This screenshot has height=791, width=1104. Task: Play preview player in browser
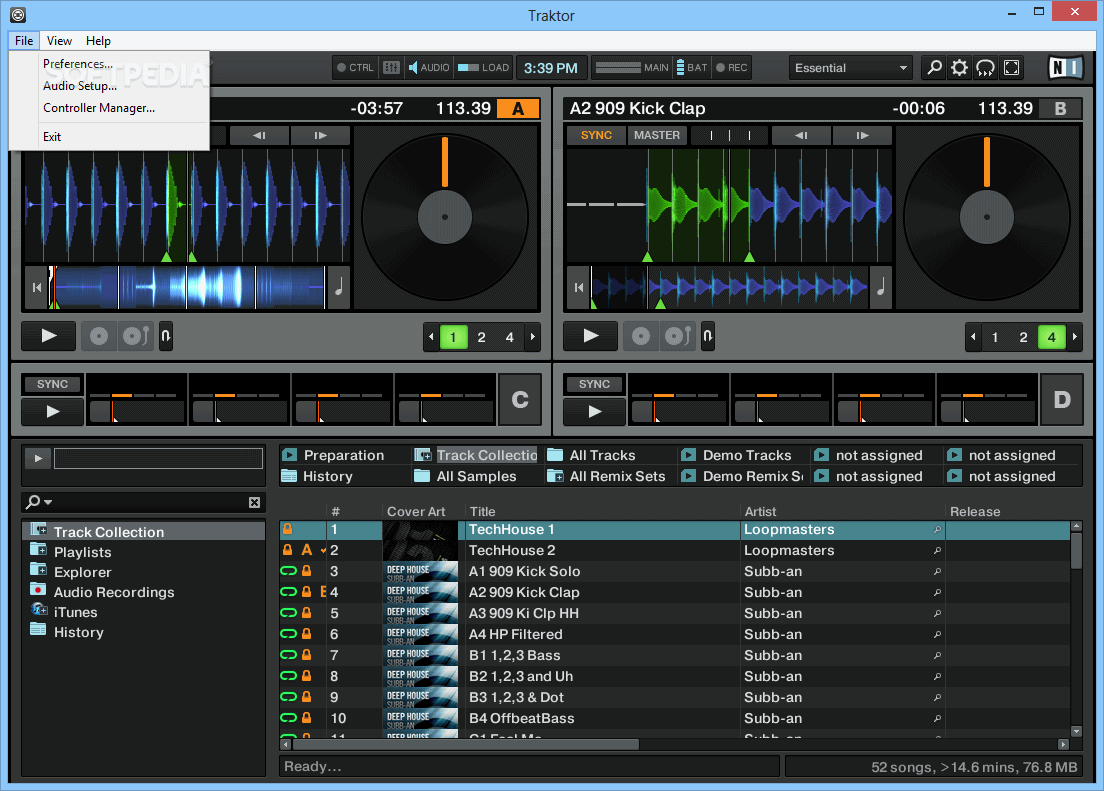(38, 459)
